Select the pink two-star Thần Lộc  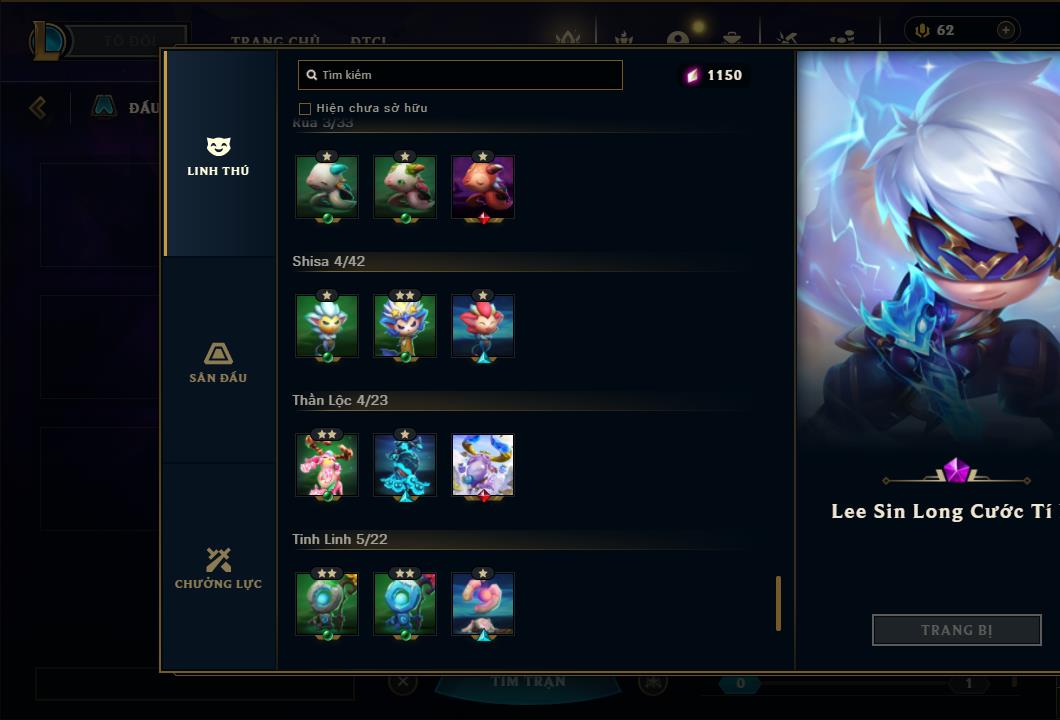(327, 465)
